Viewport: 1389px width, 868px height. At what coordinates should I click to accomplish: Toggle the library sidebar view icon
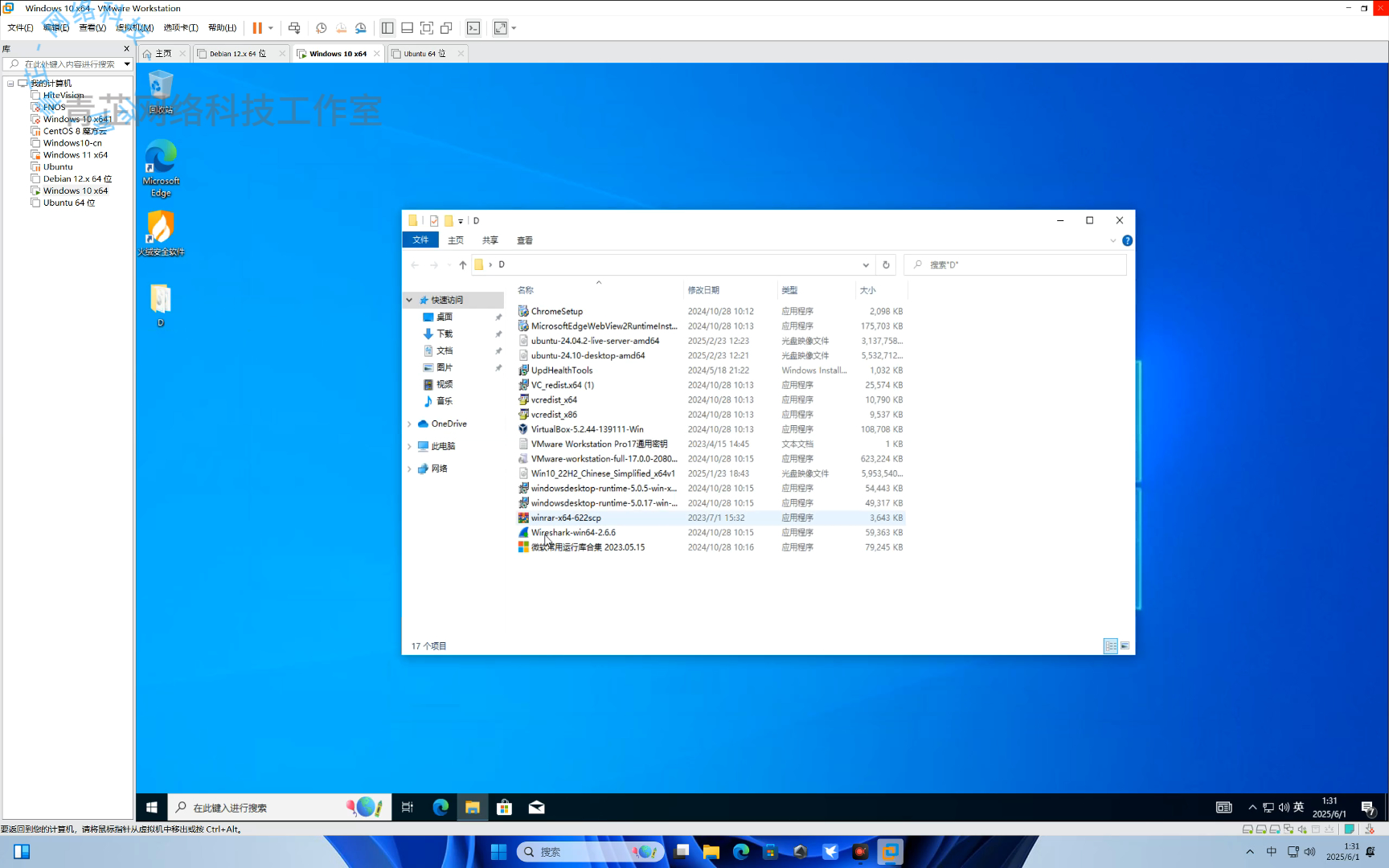point(387,28)
